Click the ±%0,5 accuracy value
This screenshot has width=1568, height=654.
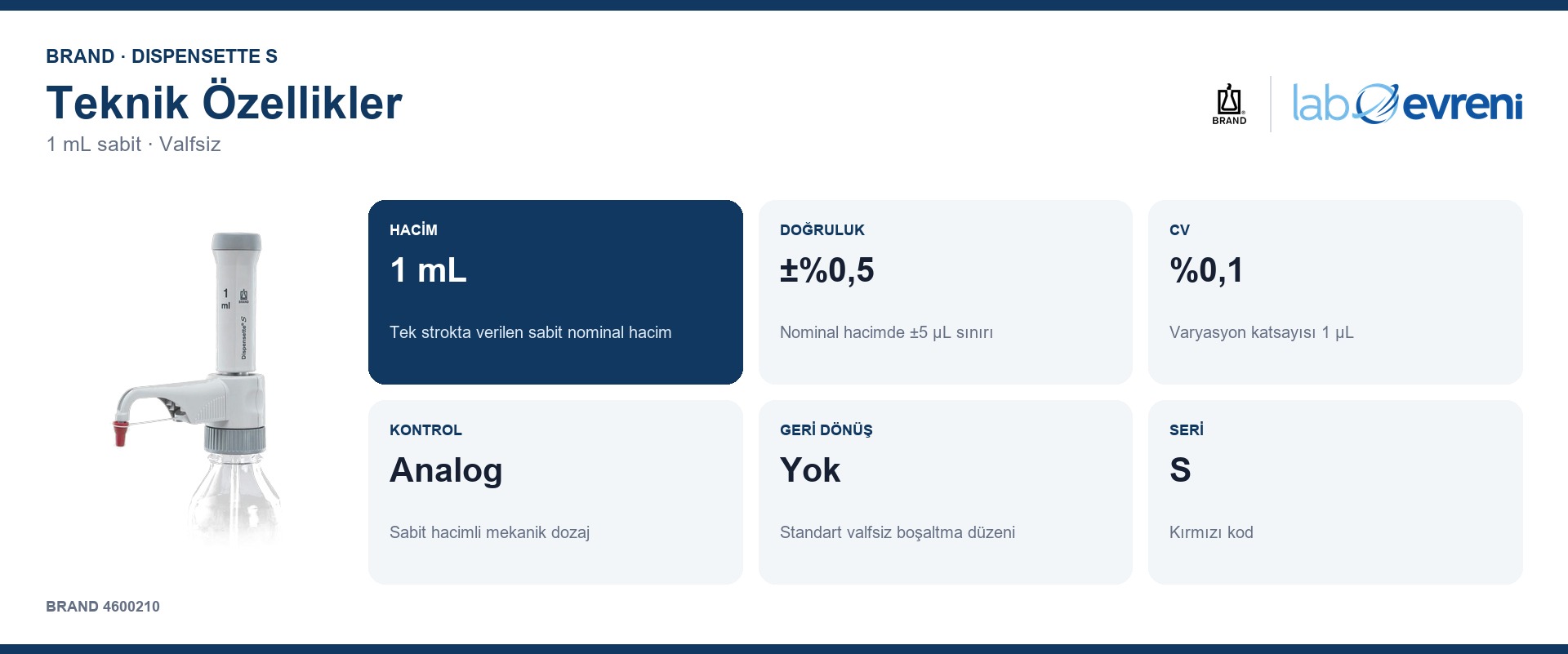click(x=826, y=270)
